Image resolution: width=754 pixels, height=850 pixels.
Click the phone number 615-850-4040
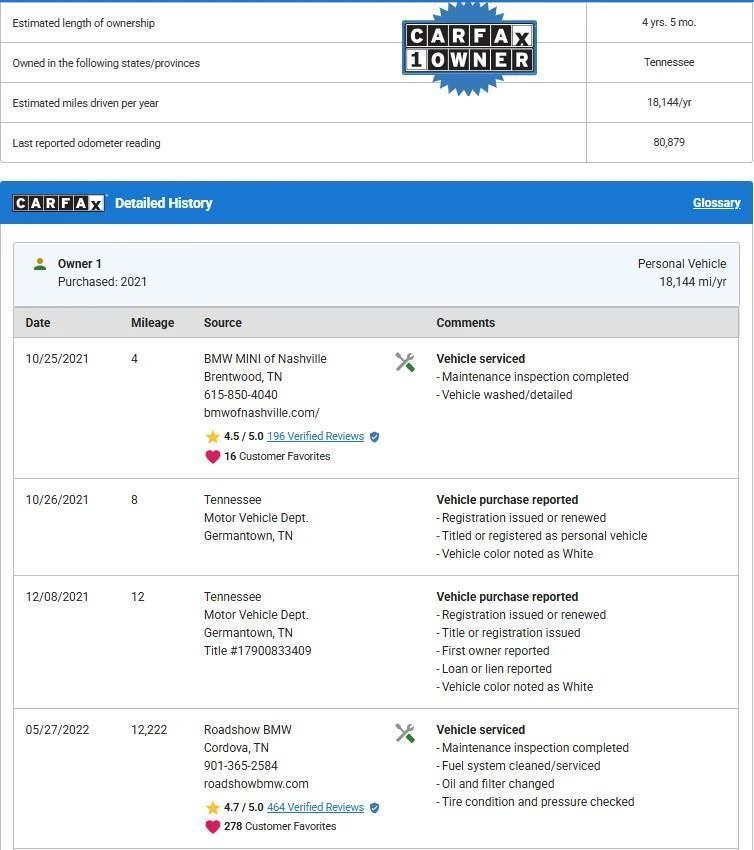click(x=240, y=395)
